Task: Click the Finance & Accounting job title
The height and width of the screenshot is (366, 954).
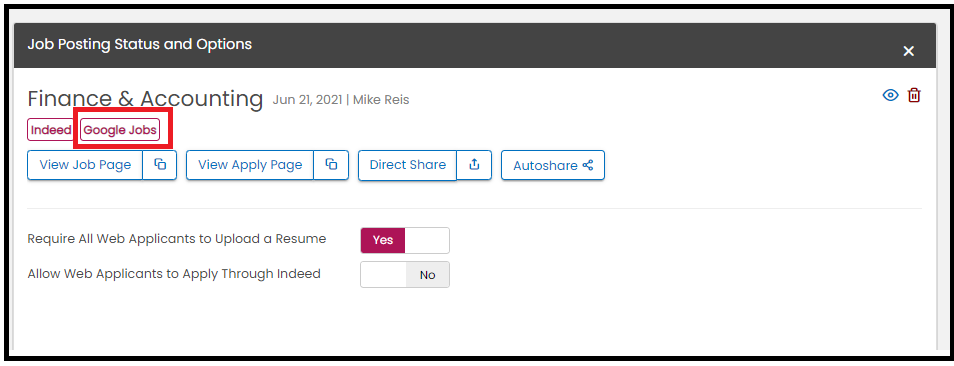Action: (x=145, y=98)
